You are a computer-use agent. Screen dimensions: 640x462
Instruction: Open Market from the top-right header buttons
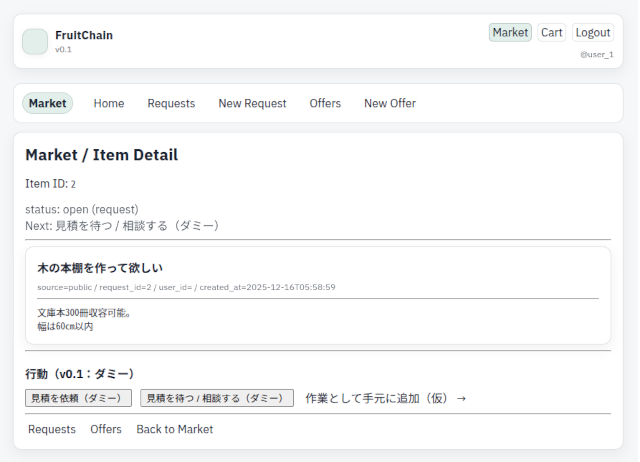[510, 32]
